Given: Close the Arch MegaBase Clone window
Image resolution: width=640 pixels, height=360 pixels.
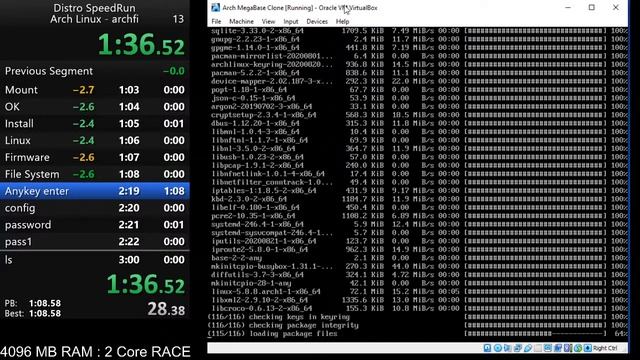Looking at the screenshot, I should tap(616, 7).
